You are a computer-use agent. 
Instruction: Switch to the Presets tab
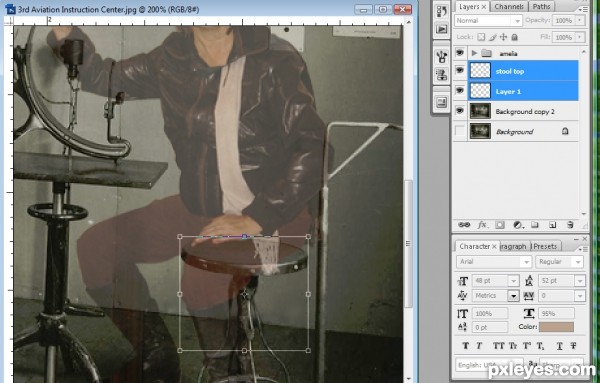(x=545, y=246)
